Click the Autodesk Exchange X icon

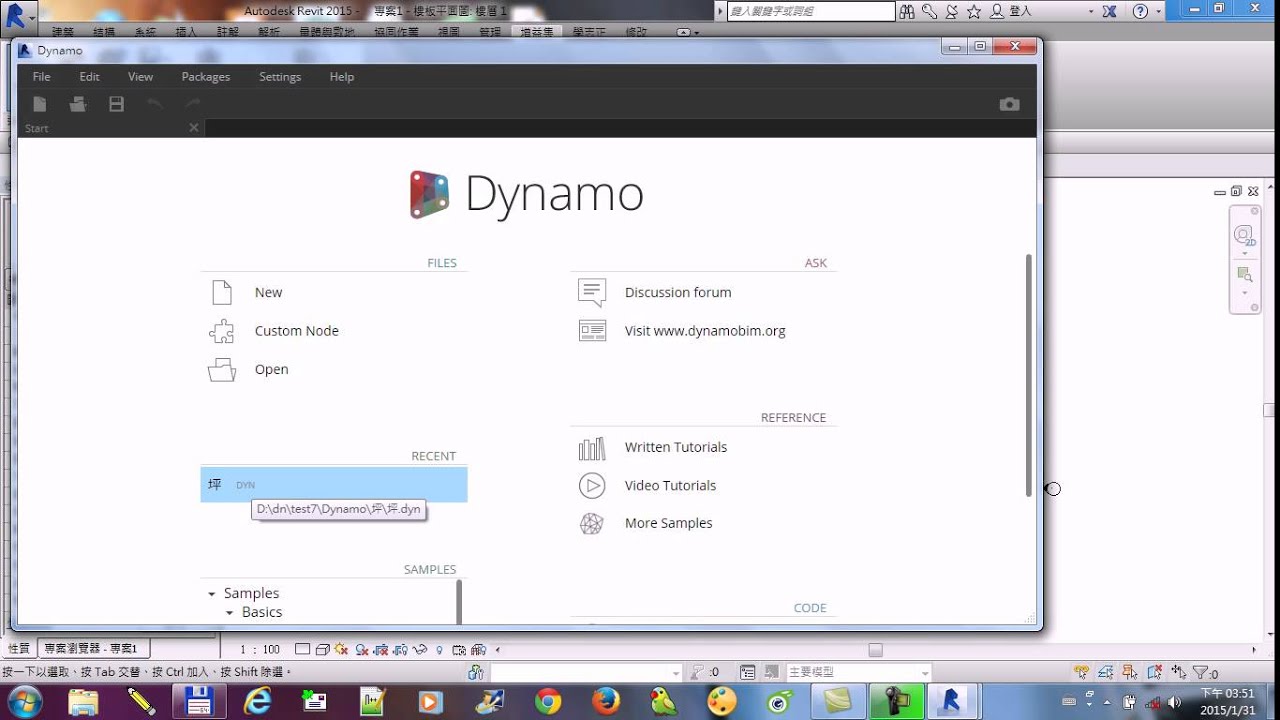coord(1109,12)
